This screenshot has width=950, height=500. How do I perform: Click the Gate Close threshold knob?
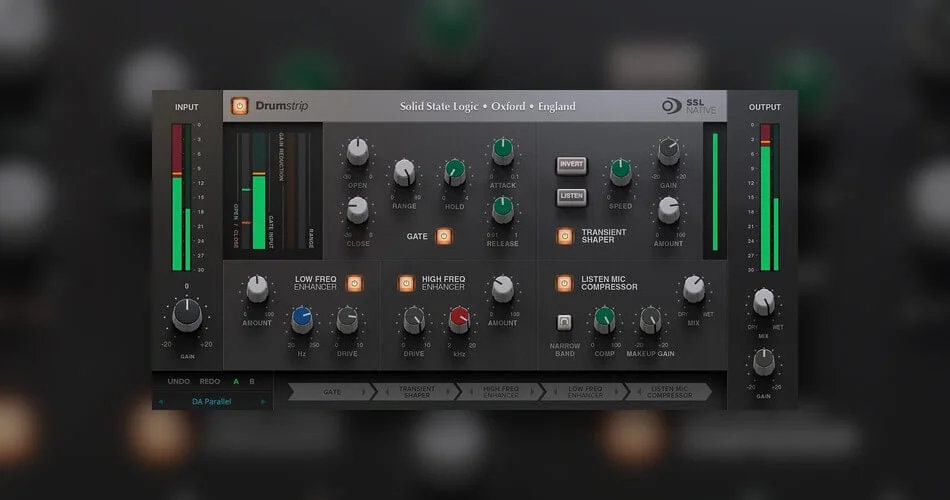click(357, 210)
